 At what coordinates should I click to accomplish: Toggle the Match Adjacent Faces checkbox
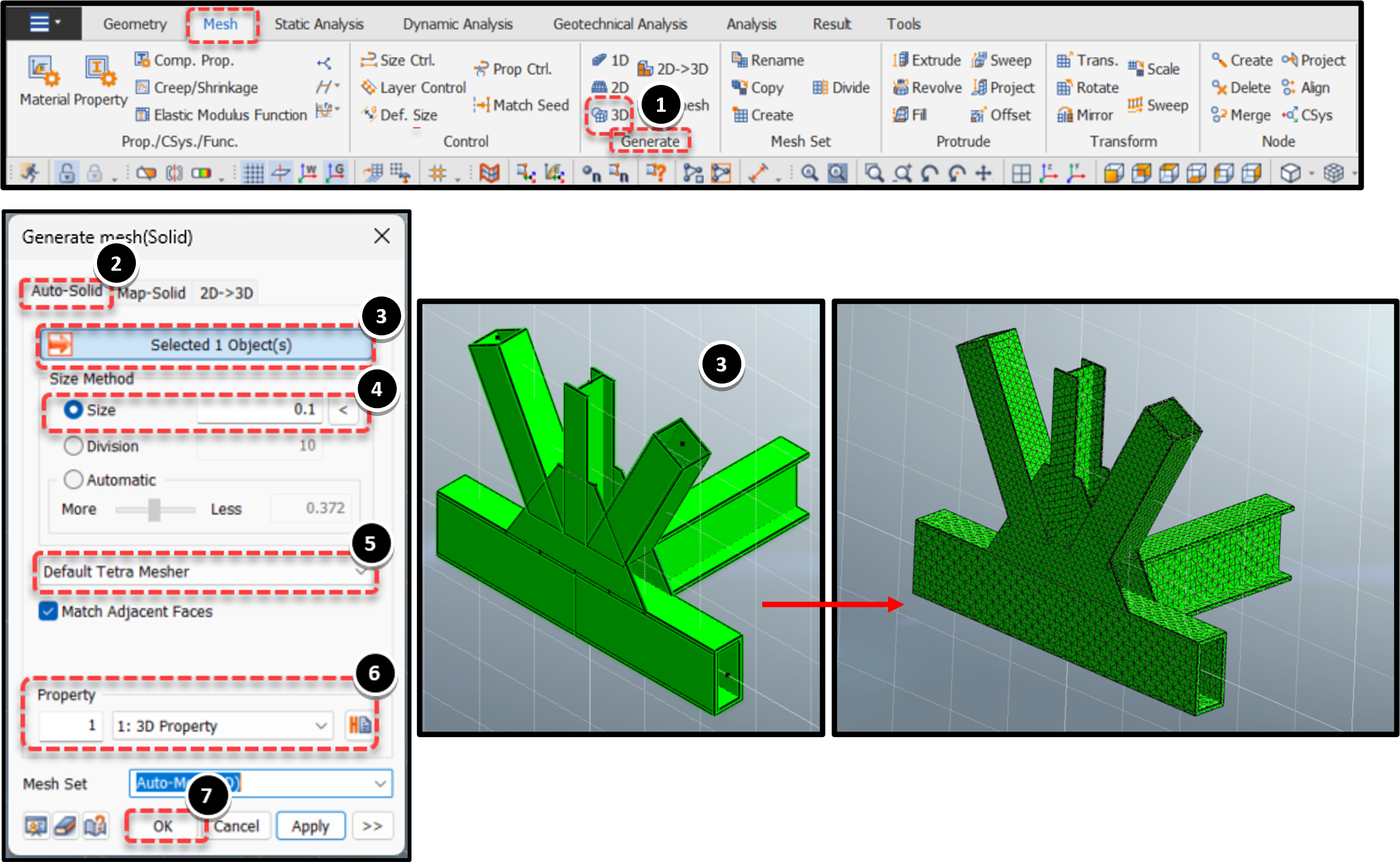point(48,611)
